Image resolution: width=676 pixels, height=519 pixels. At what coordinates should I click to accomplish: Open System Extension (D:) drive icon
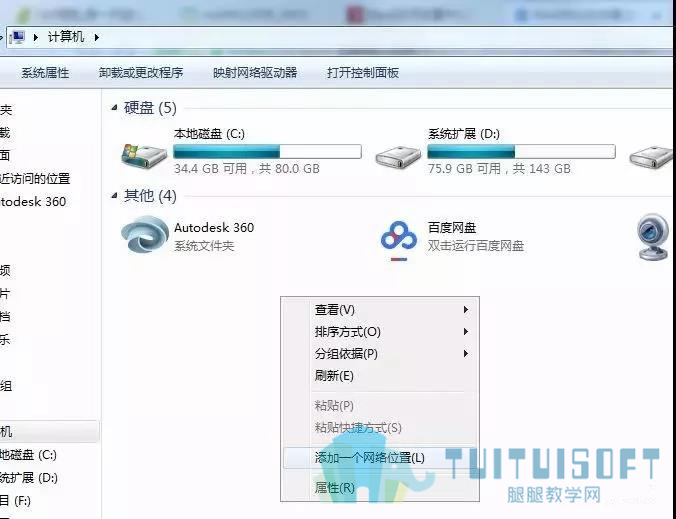(398, 157)
